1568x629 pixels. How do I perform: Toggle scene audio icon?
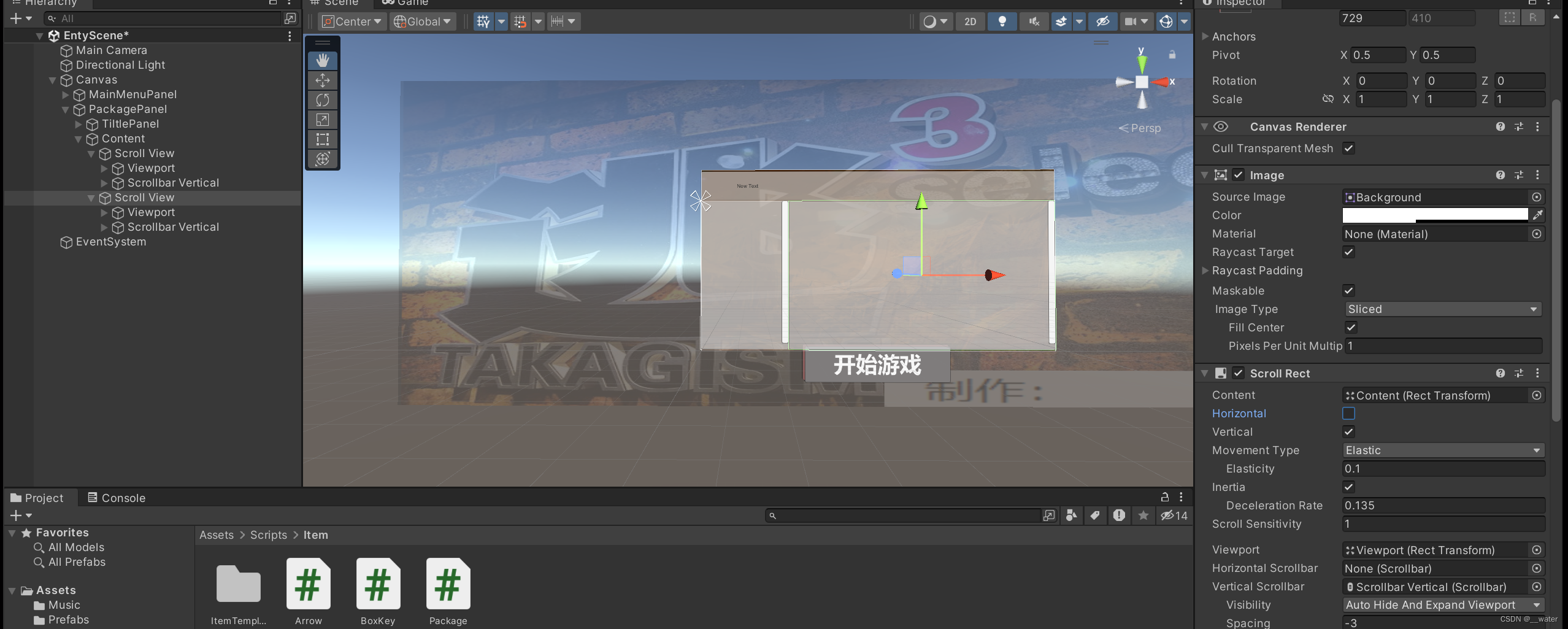[x=1034, y=21]
